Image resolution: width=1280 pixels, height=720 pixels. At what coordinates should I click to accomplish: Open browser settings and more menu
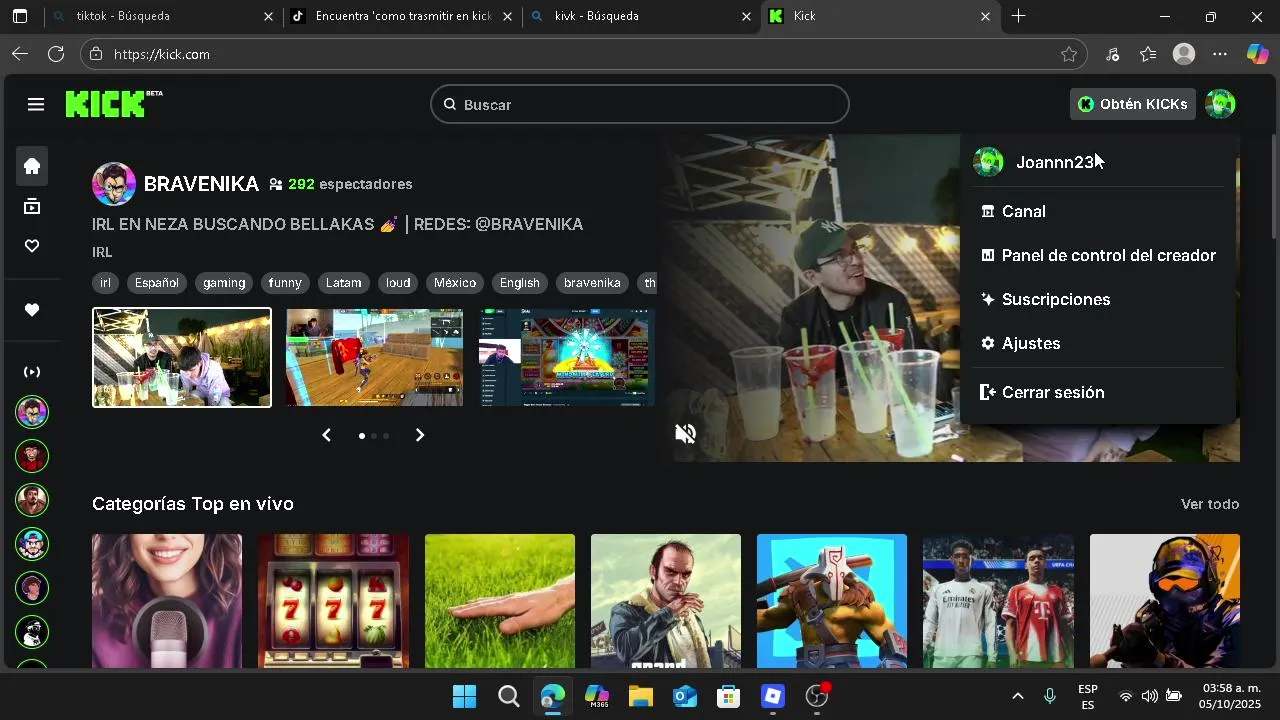[1220, 54]
